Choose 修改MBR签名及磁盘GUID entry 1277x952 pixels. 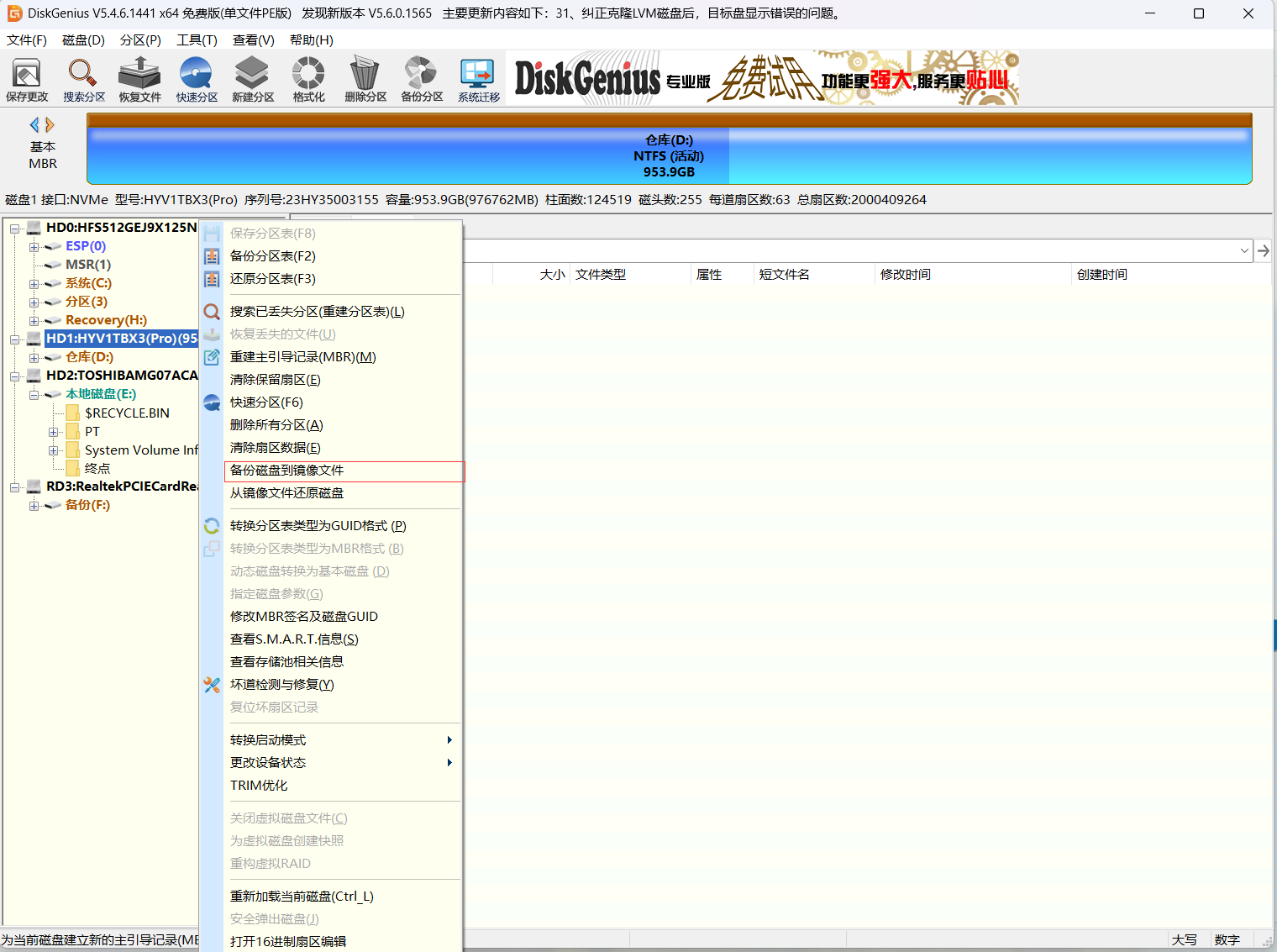344,617
